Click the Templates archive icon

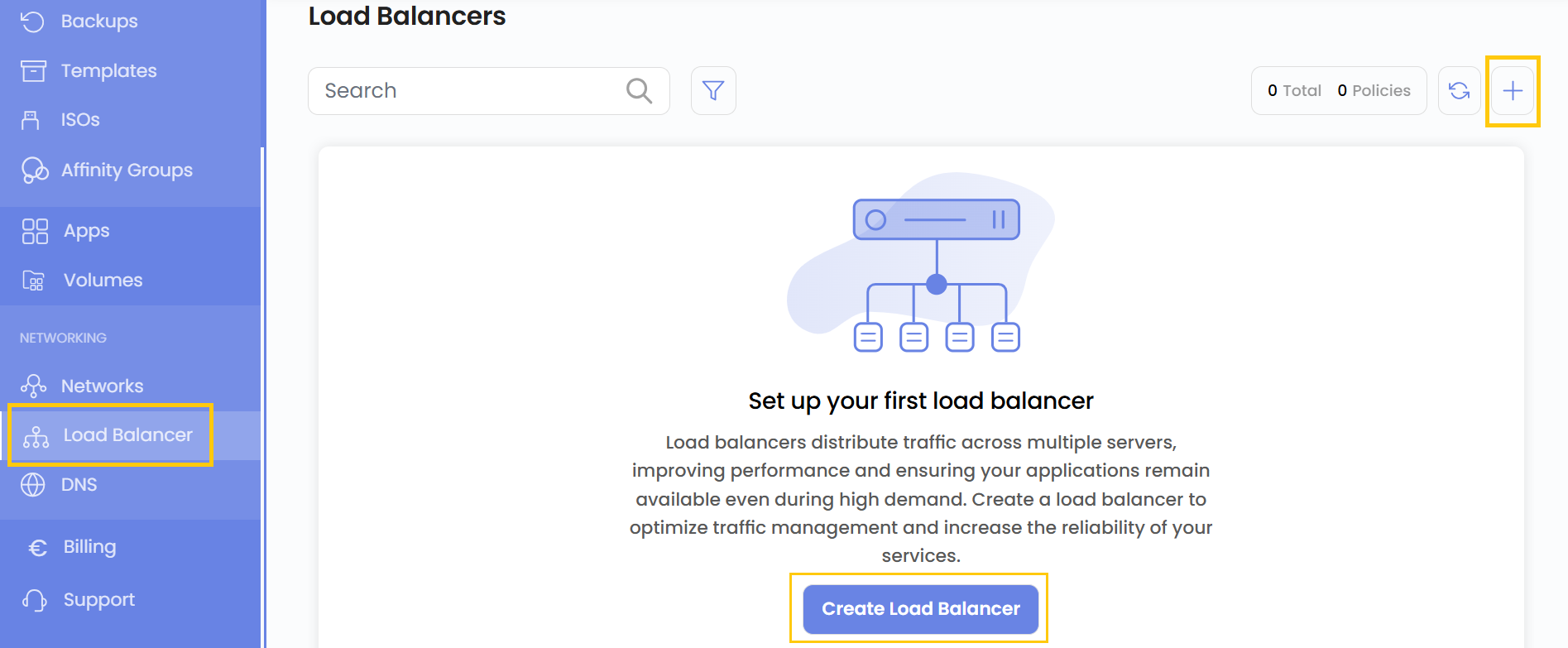(33, 71)
